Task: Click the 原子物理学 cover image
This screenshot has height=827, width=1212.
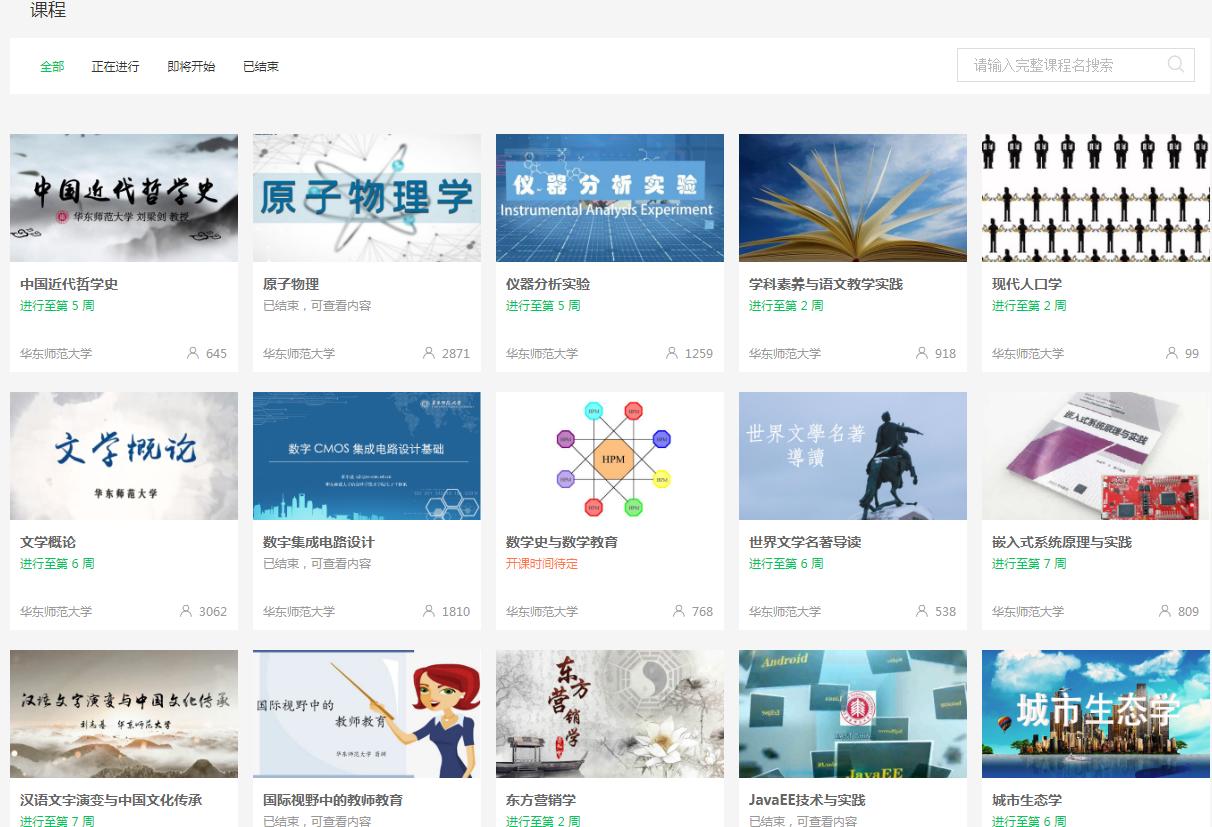Action: coord(366,197)
